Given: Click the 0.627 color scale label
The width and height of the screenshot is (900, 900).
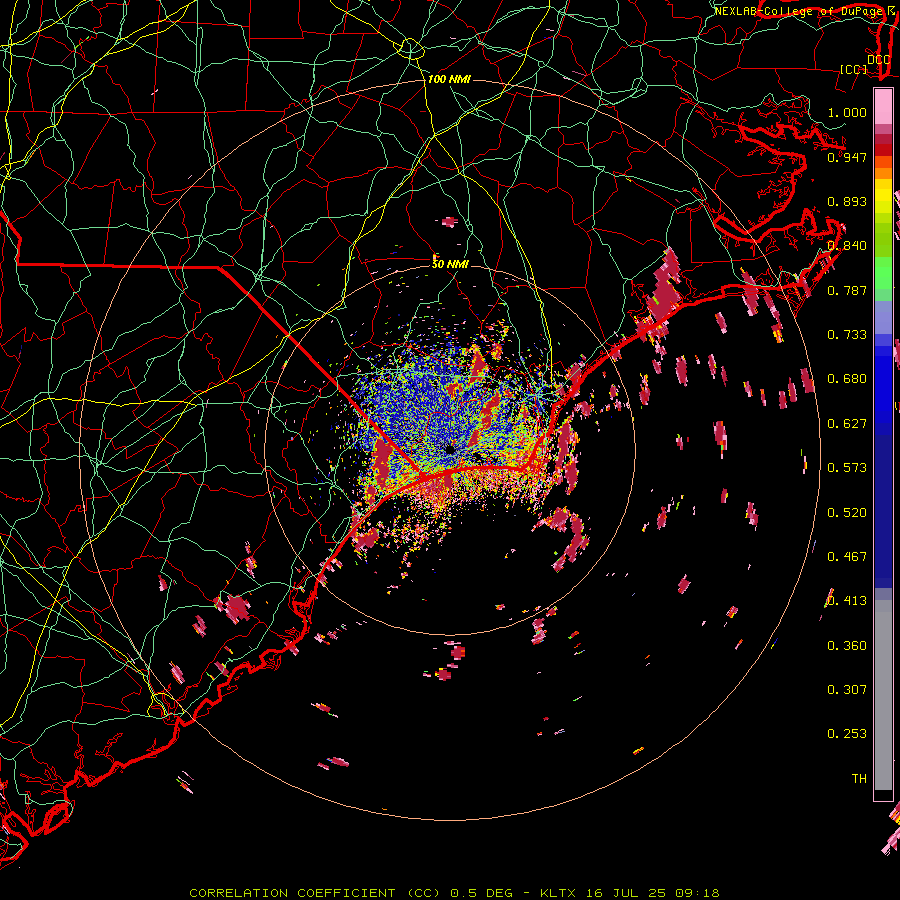Looking at the screenshot, I should pyautogui.click(x=847, y=423).
